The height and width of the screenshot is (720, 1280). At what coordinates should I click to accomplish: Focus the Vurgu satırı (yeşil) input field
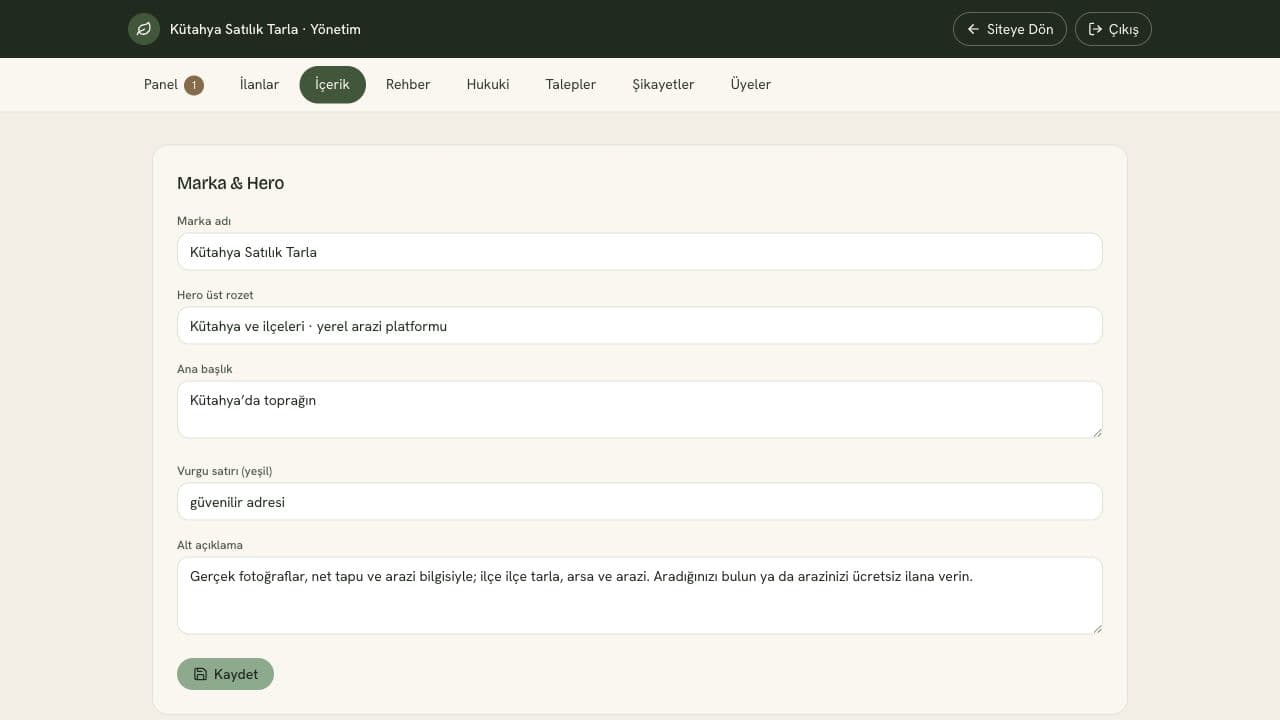pos(640,502)
